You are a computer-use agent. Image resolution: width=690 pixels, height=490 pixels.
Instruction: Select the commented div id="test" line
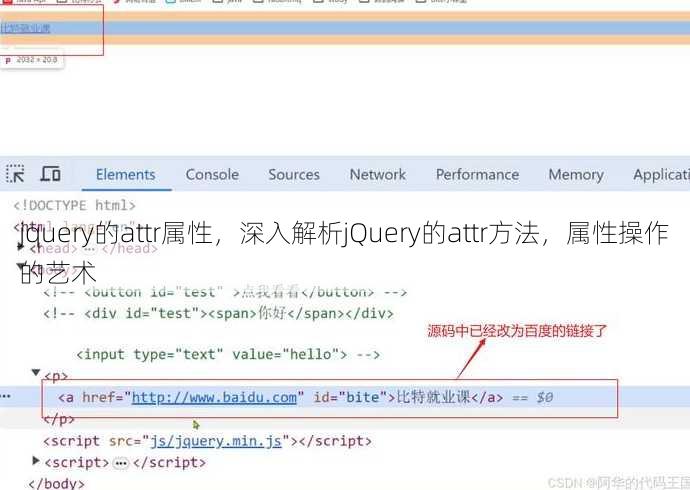click(x=218, y=313)
